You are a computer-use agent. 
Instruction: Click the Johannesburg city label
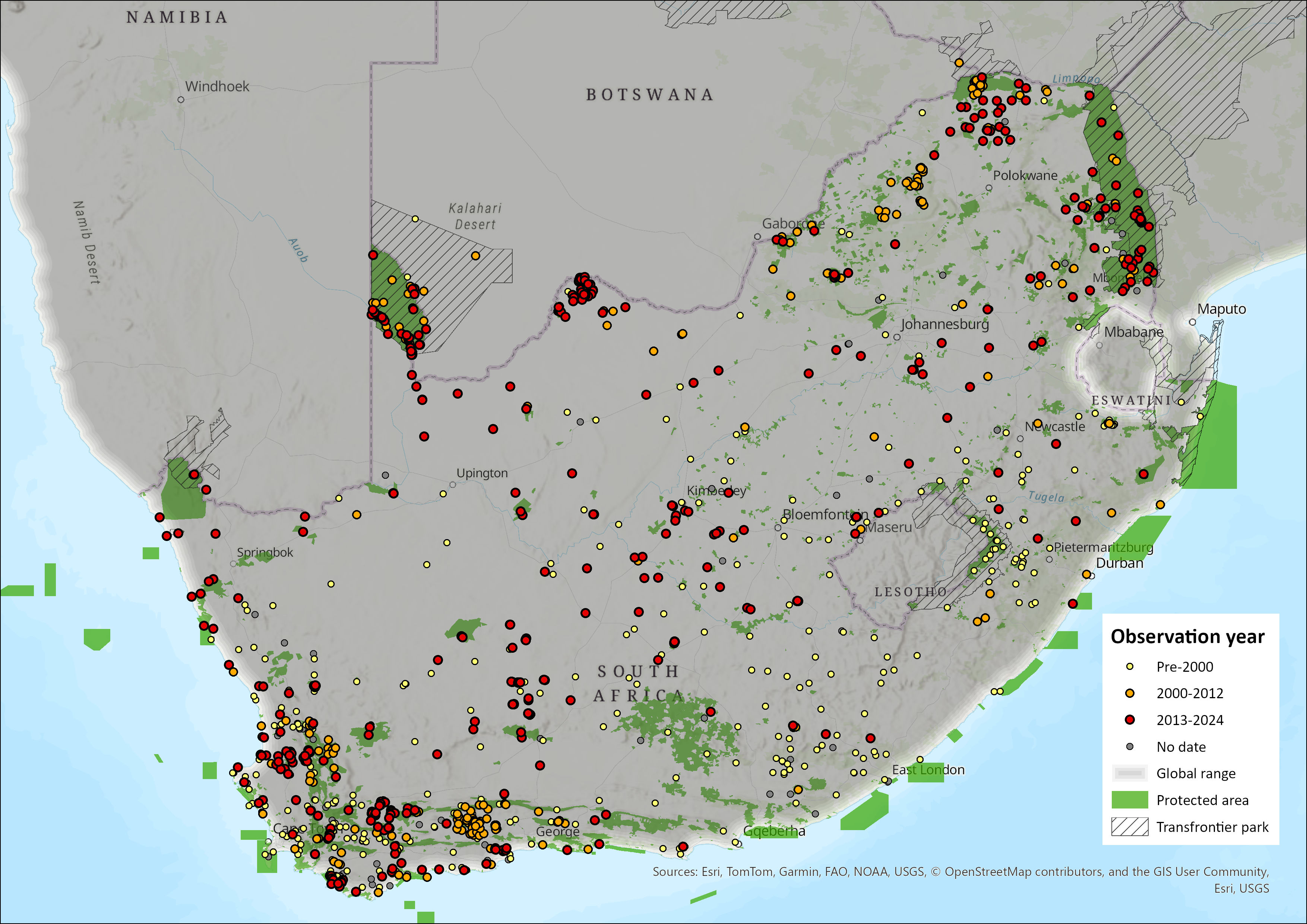[945, 324]
